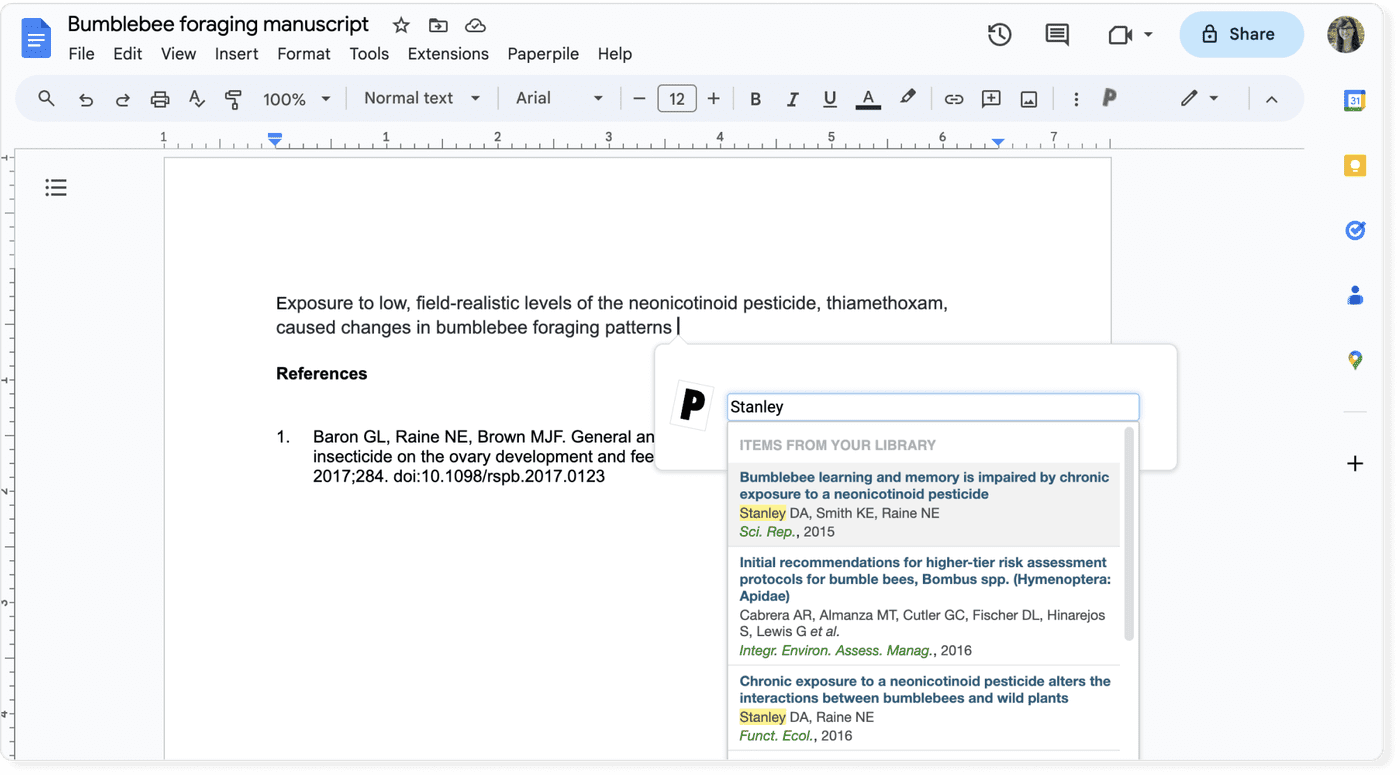The image size is (1400, 775).
Task: Open the Arial font dropdown
Action: 560,98
